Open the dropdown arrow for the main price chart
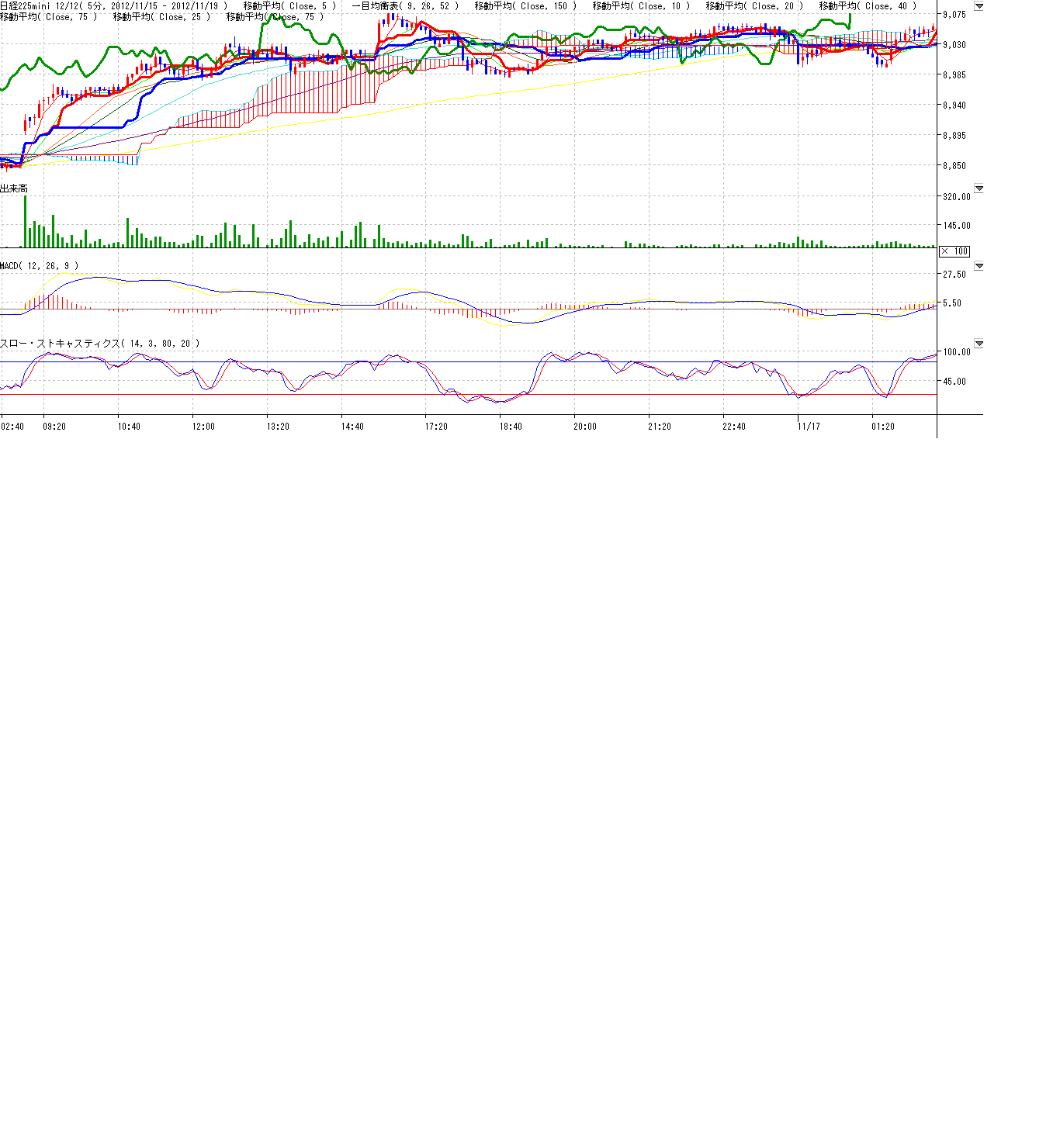The height and width of the screenshot is (1148, 1060). tap(979, 6)
